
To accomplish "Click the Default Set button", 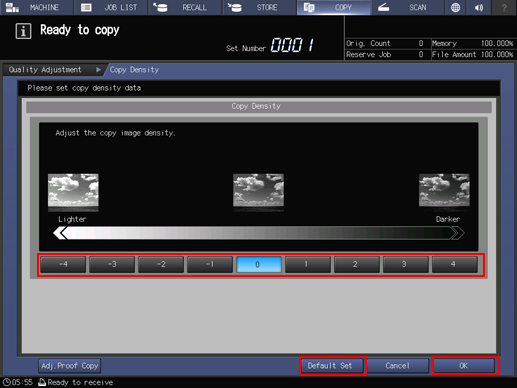I will tap(332, 366).
